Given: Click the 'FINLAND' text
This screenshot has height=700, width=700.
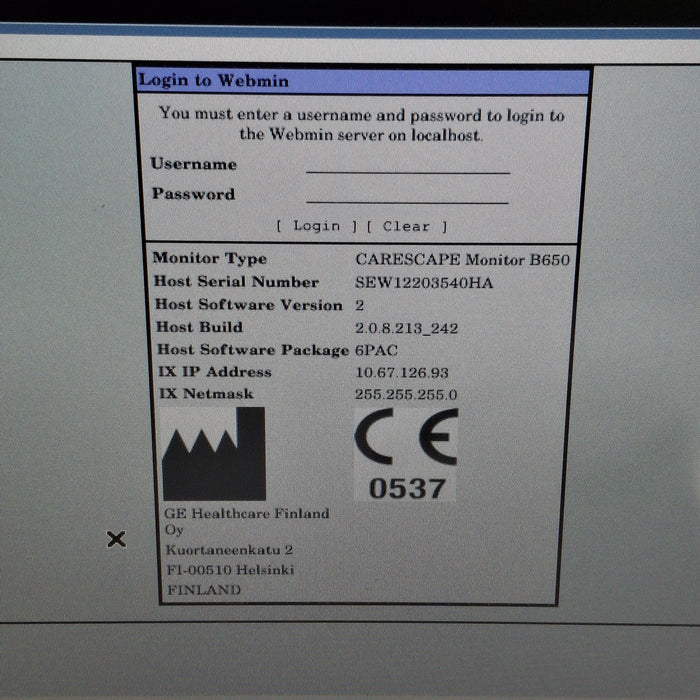Looking at the screenshot, I should click(204, 590).
